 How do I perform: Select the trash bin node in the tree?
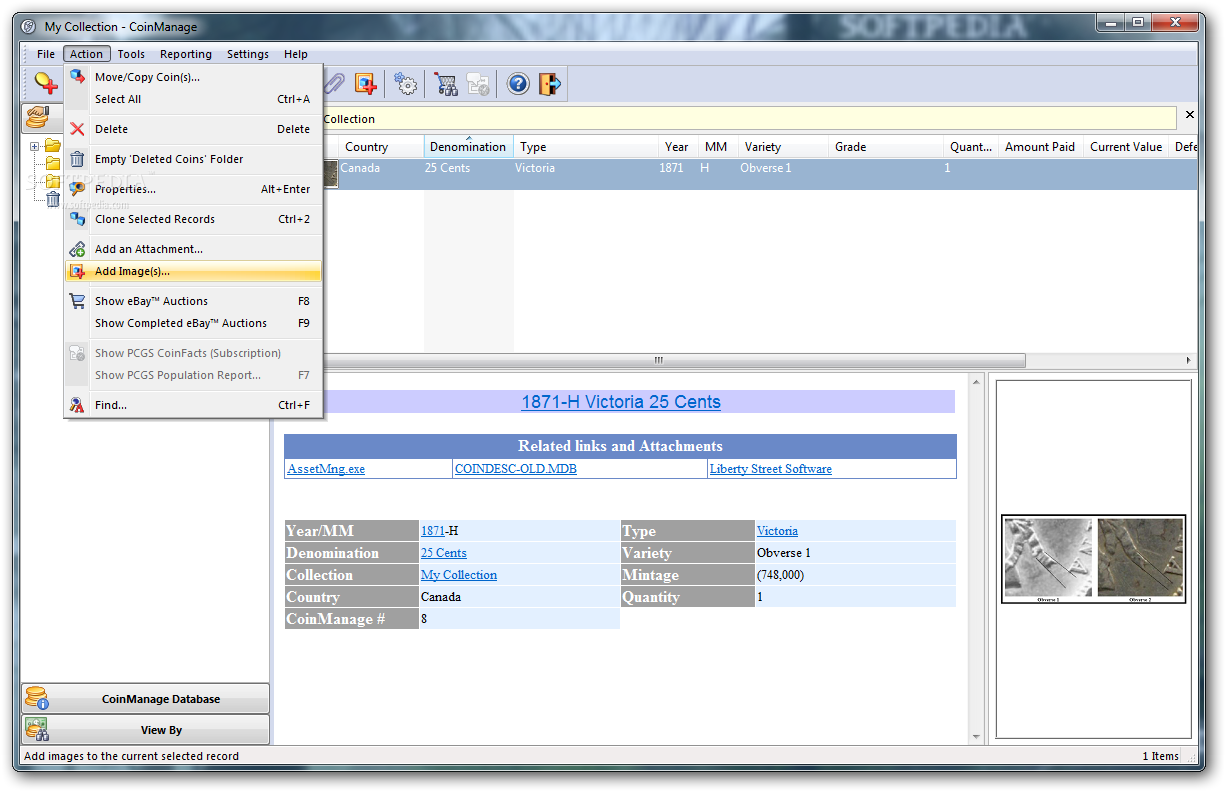tap(53, 200)
